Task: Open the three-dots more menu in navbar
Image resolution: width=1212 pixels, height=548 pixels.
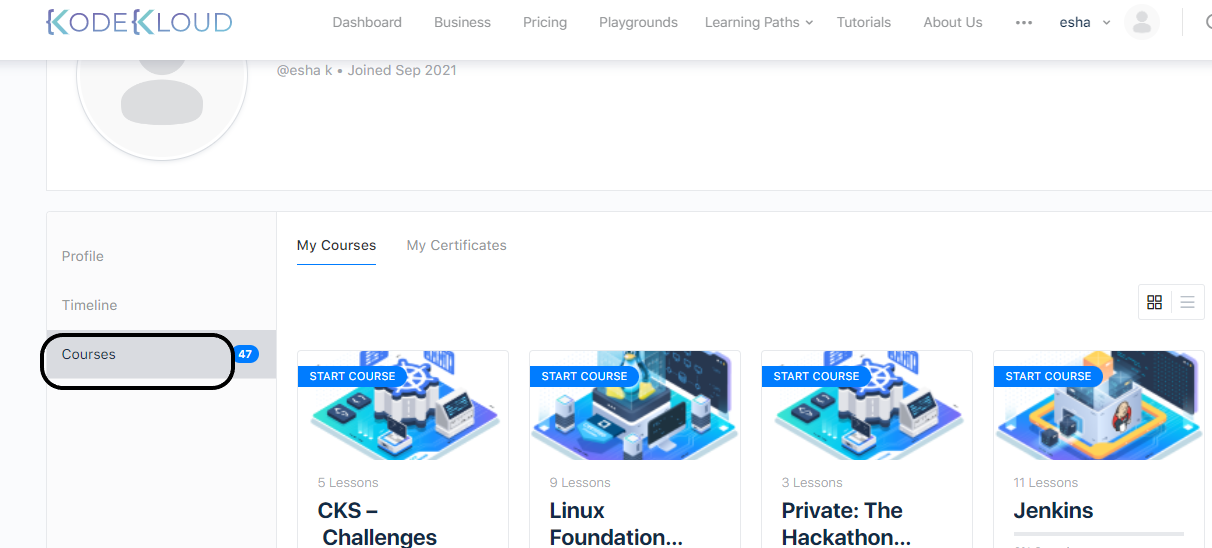Action: (x=1023, y=22)
